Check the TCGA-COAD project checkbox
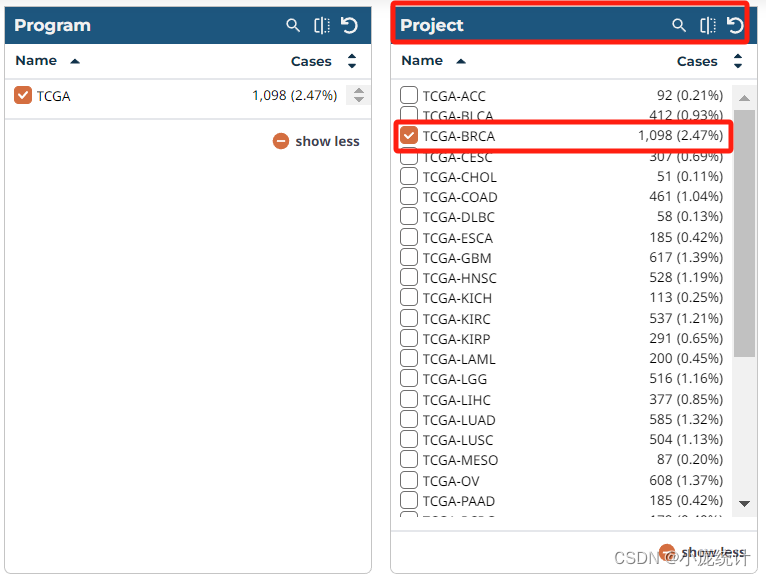 [409, 196]
